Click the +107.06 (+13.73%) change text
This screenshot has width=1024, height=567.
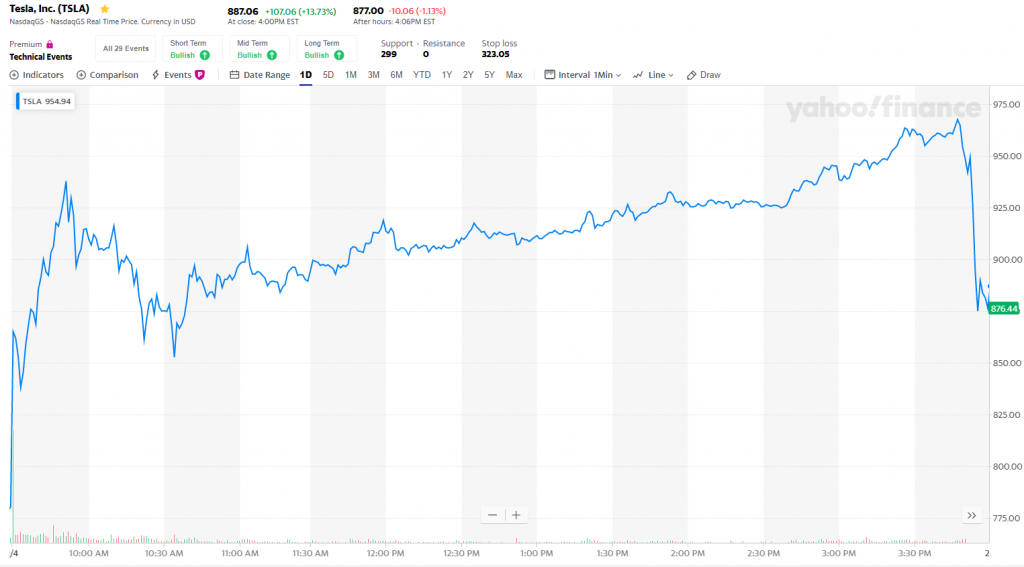300,12
